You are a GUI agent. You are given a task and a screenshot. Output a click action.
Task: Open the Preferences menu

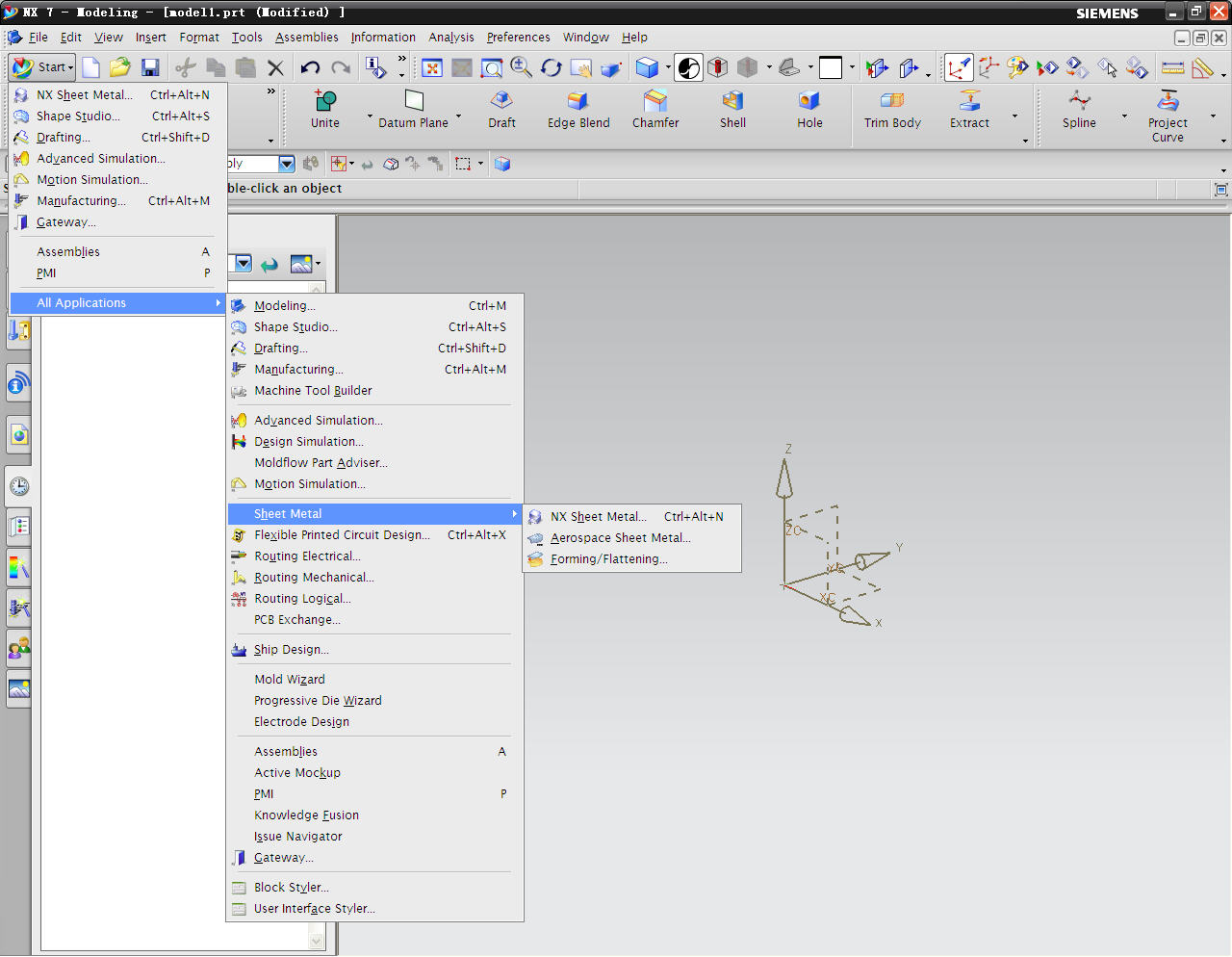coord(519,38)
